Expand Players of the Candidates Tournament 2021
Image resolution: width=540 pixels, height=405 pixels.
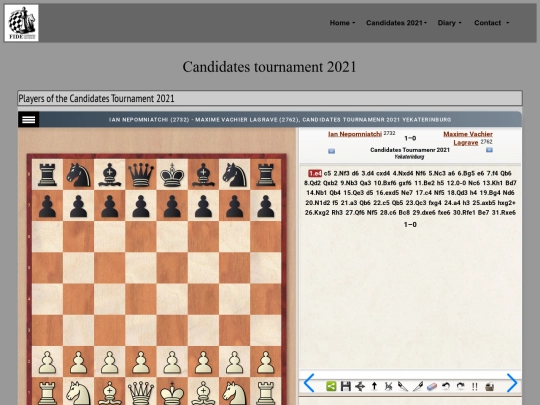pyautogui.click(x=270, y=98)
